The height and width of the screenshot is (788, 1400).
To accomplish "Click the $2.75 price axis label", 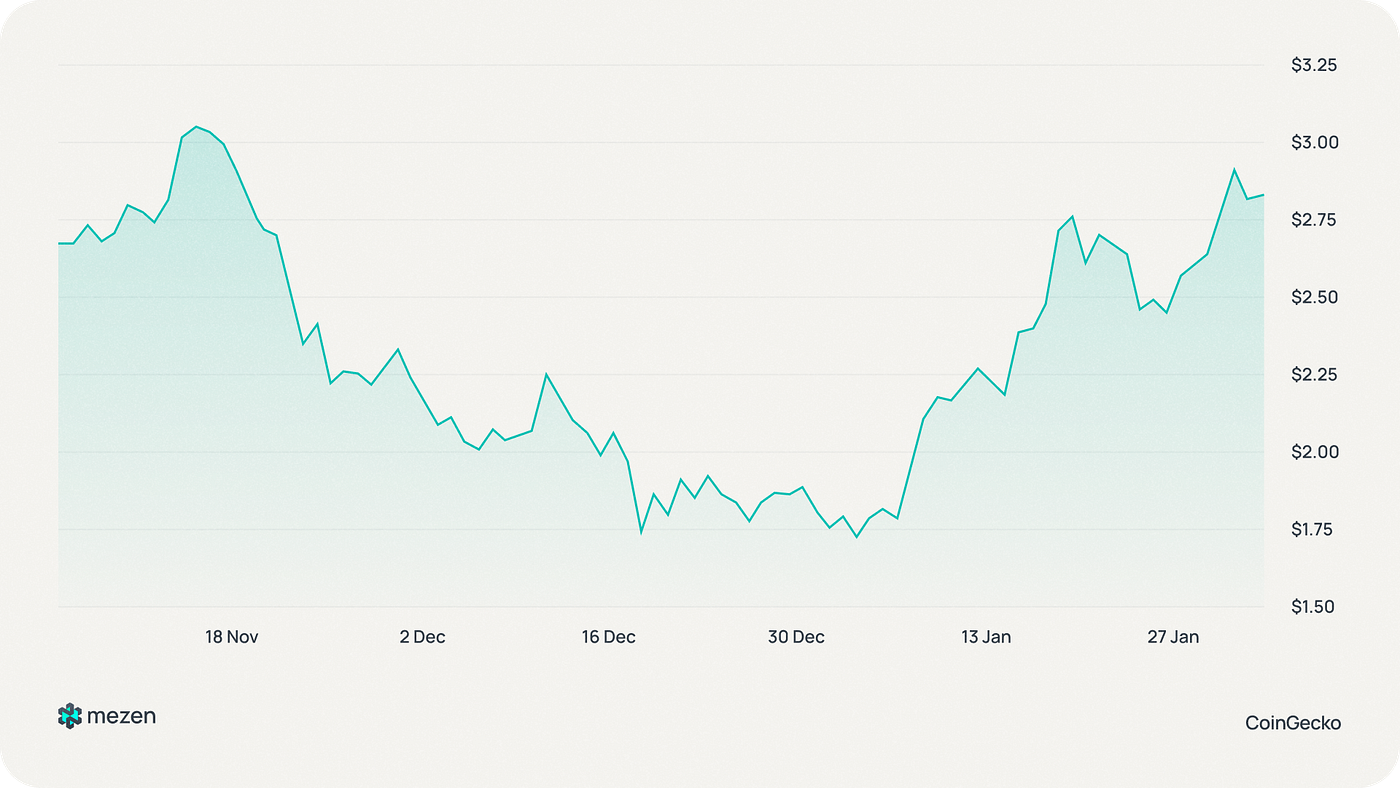I will [x=1314, y=220].
